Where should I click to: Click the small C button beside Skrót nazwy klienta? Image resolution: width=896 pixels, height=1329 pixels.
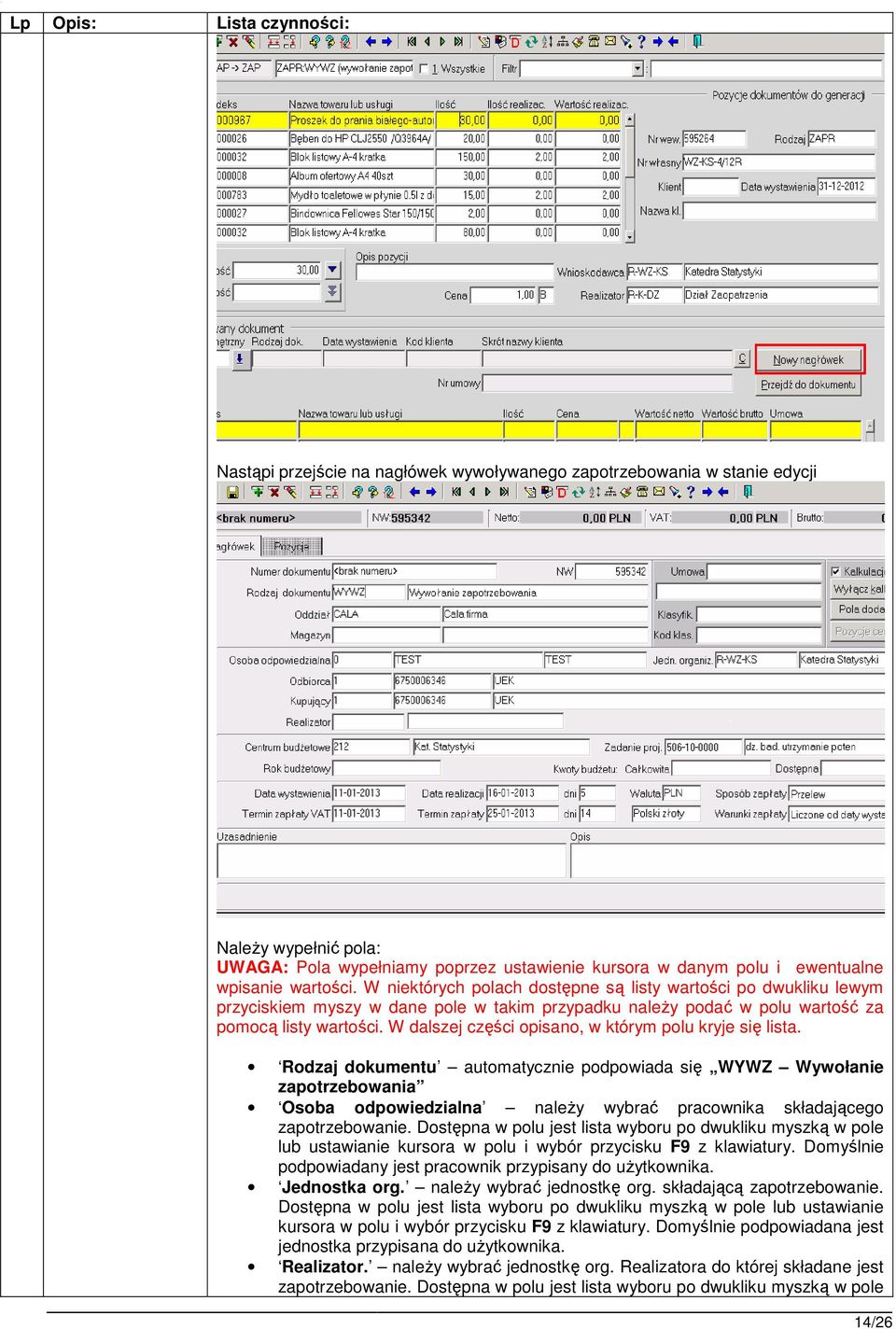coord(743,358)
